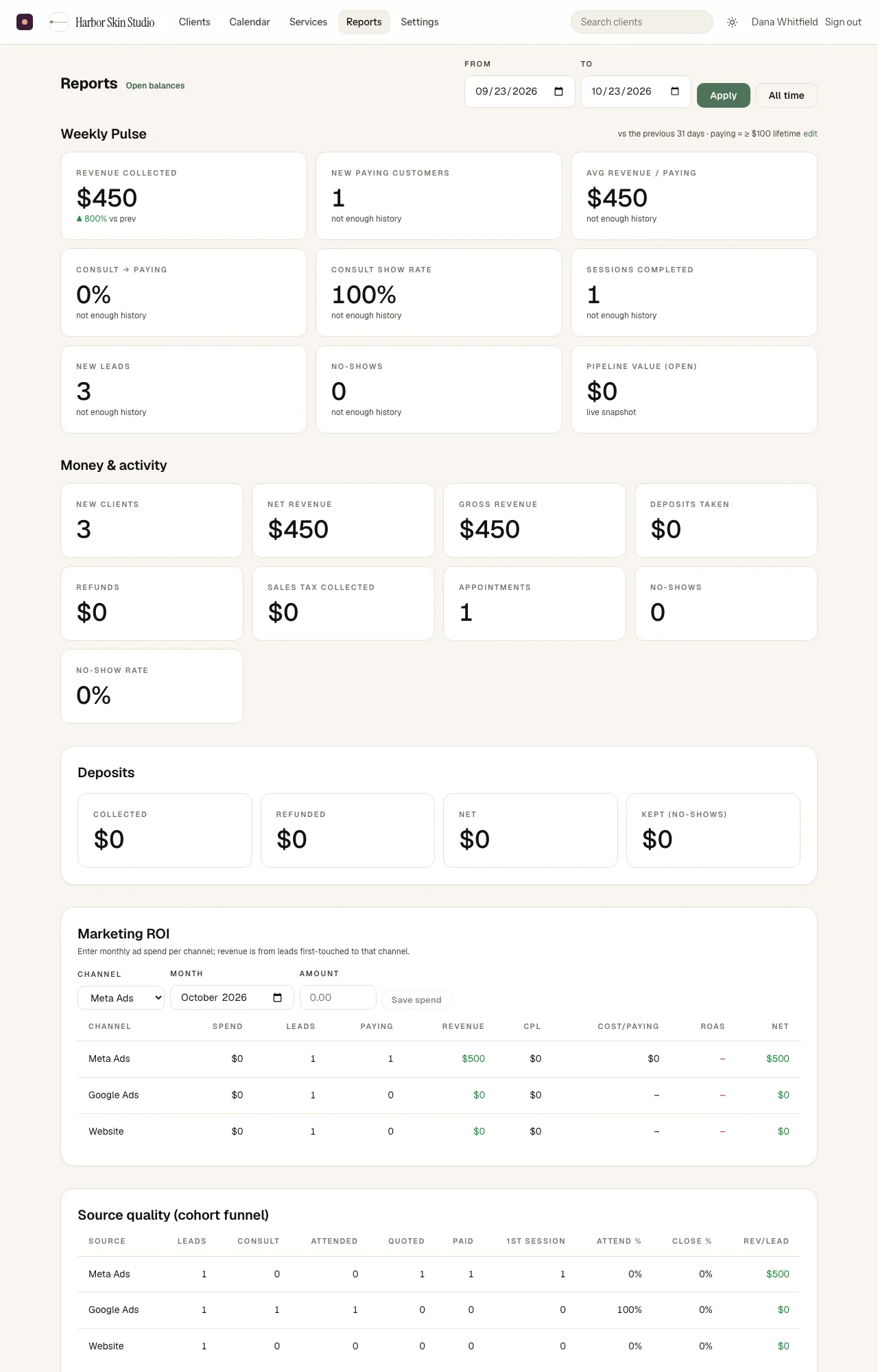
Task: Open the Clients menu
Action: click(194, 22)
